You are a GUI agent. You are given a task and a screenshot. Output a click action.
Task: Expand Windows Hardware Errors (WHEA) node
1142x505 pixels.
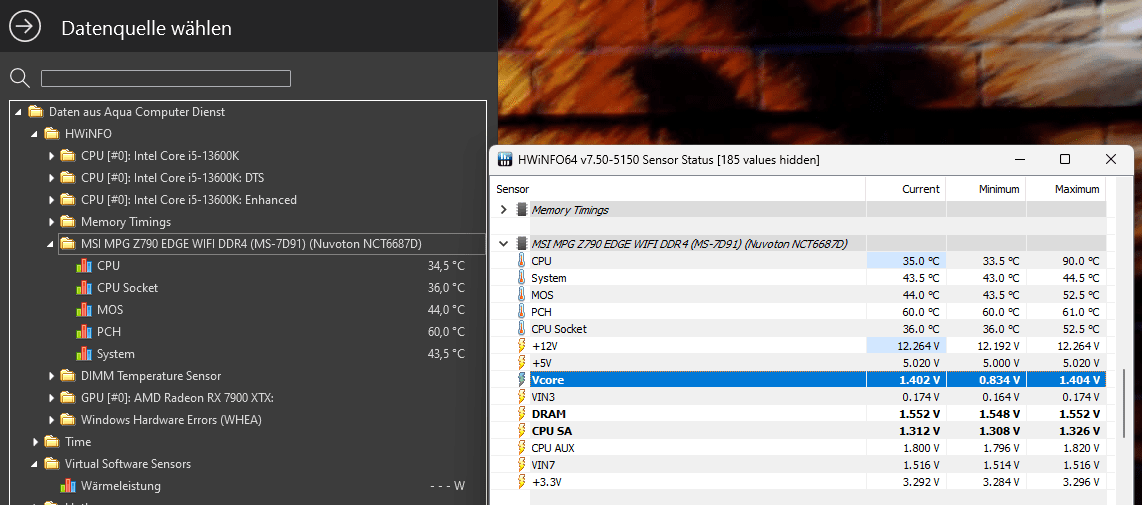52,420
